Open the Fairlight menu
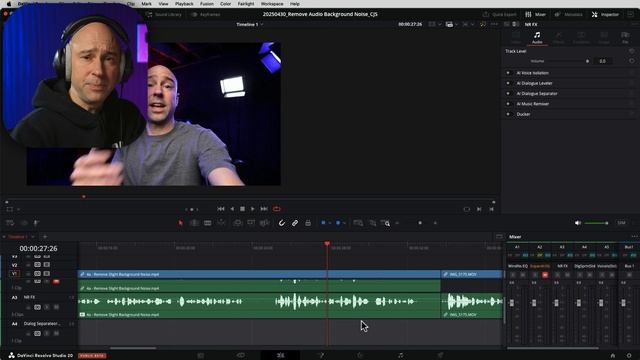640x360 pixels. tap(246, 4)
